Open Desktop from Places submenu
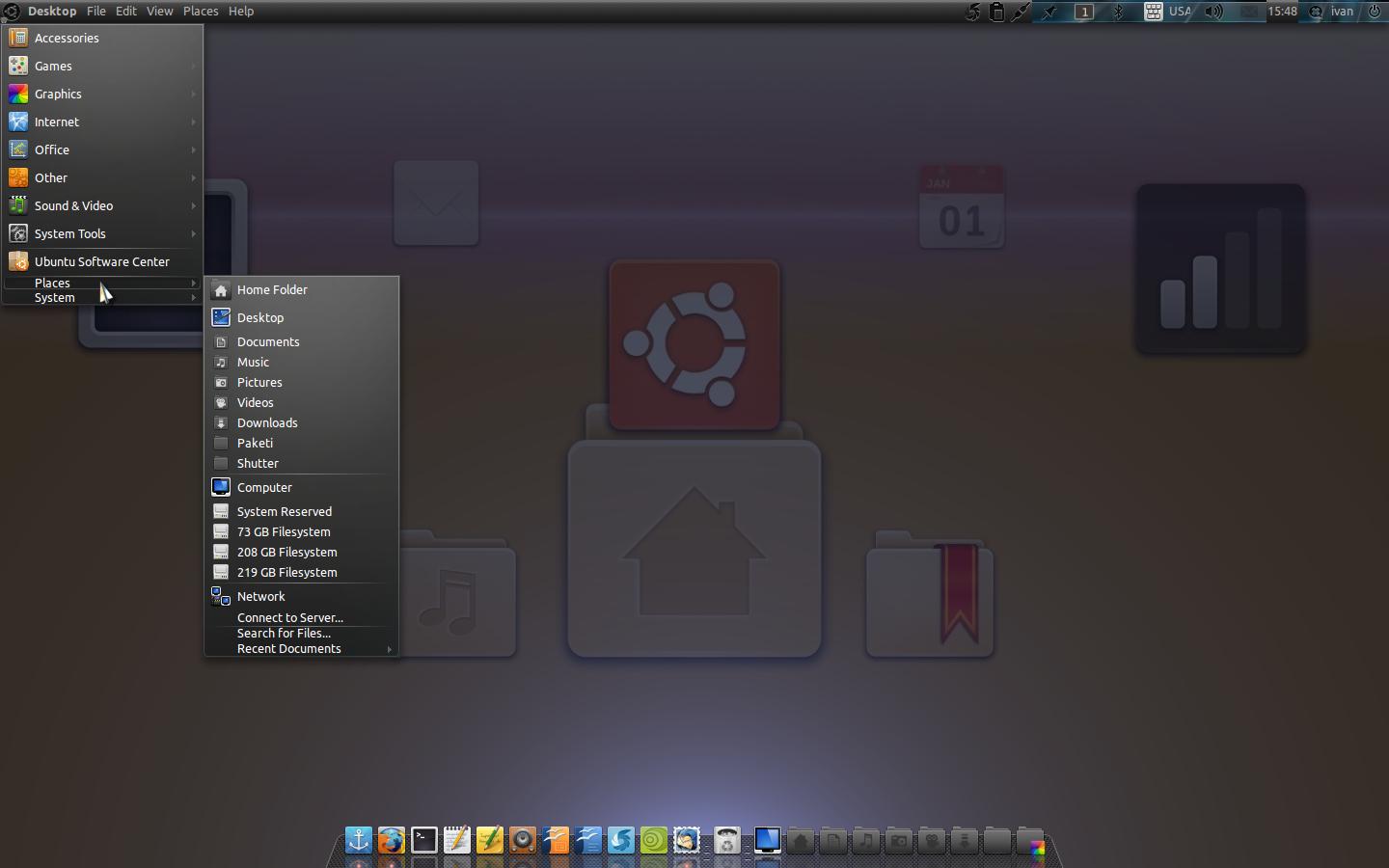The image size is (1389, 868). tap(301, 317)
